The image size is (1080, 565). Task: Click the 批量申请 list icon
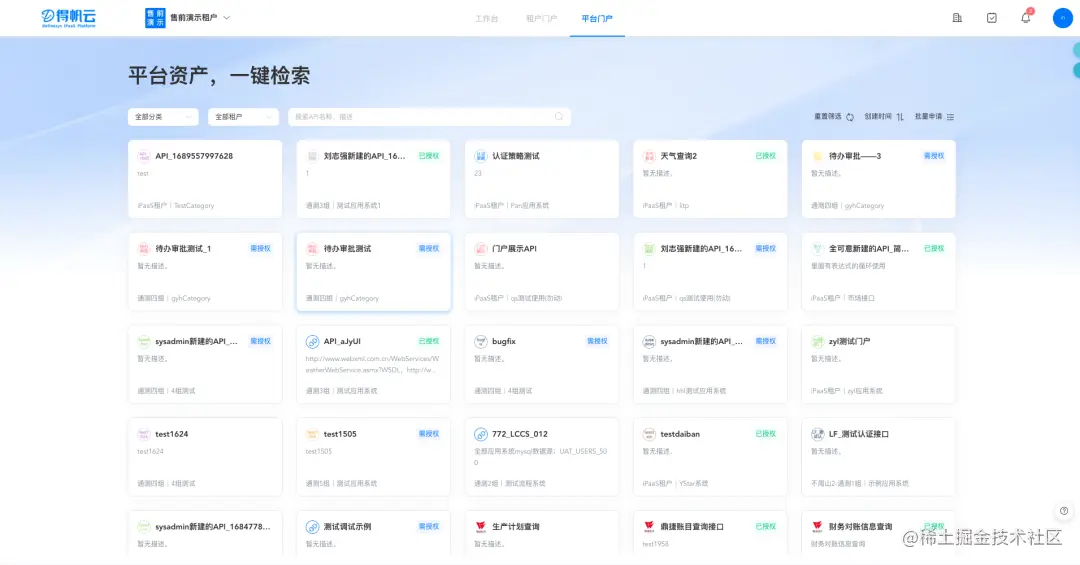click(x=951, y=117)
